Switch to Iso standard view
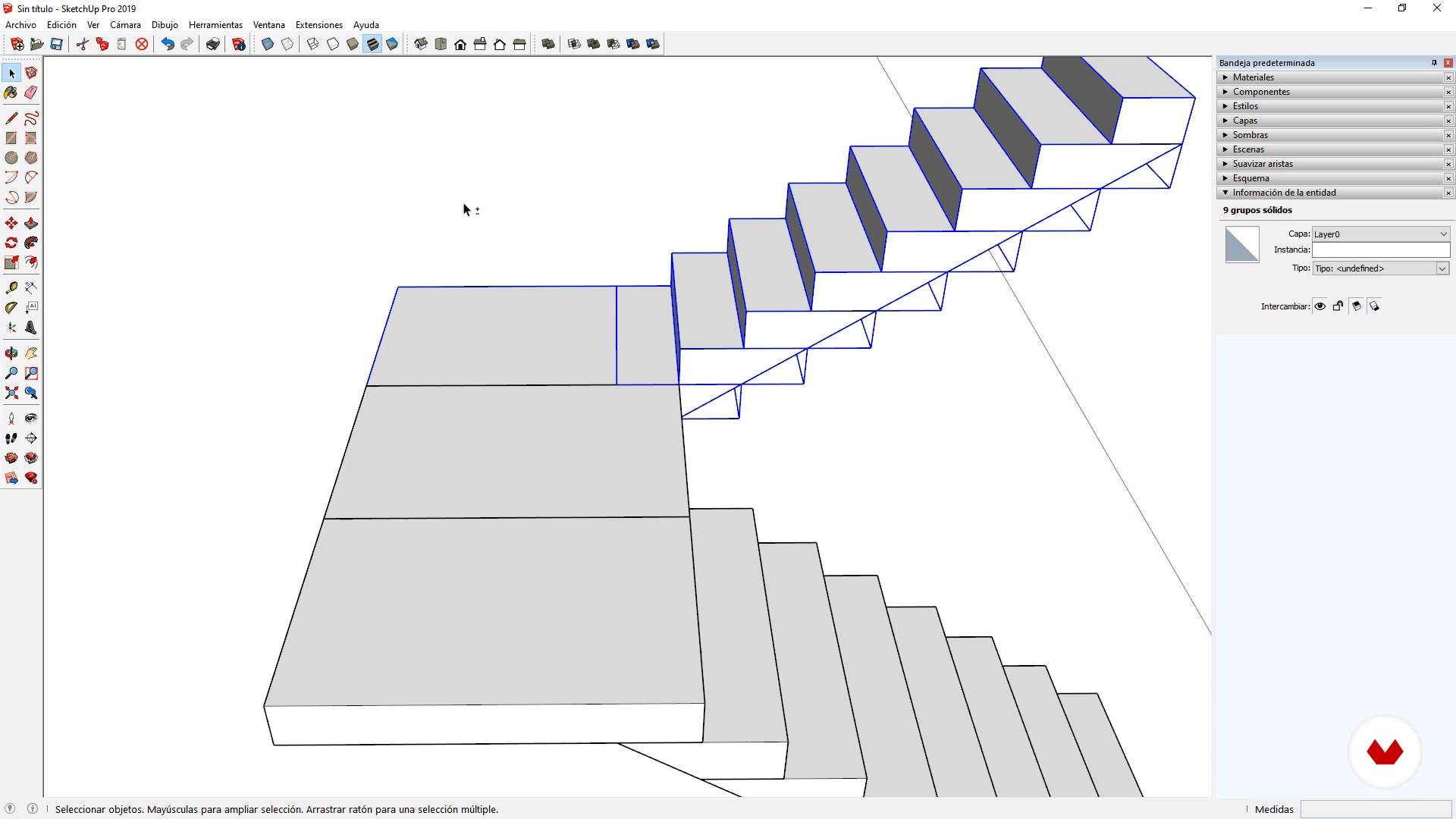 click(421, 44)
